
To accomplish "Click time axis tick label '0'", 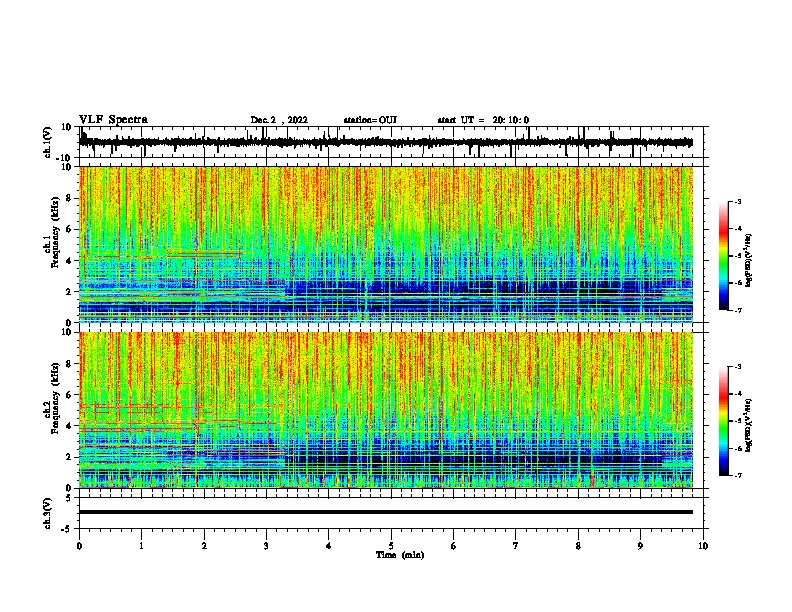I will [x=79, y=546].
